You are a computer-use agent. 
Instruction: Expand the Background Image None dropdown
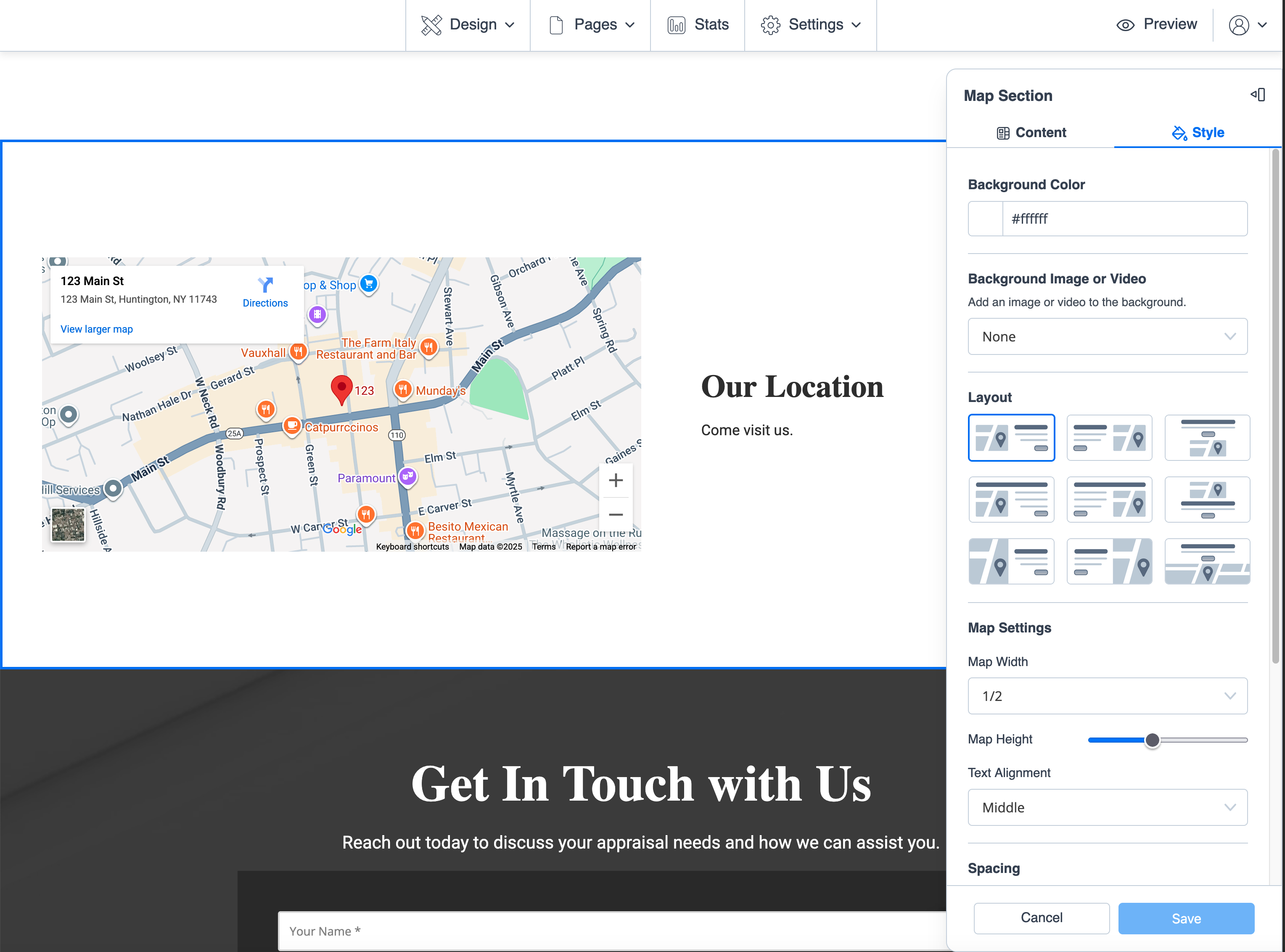pyautogui.click(x=1108, y=336)
